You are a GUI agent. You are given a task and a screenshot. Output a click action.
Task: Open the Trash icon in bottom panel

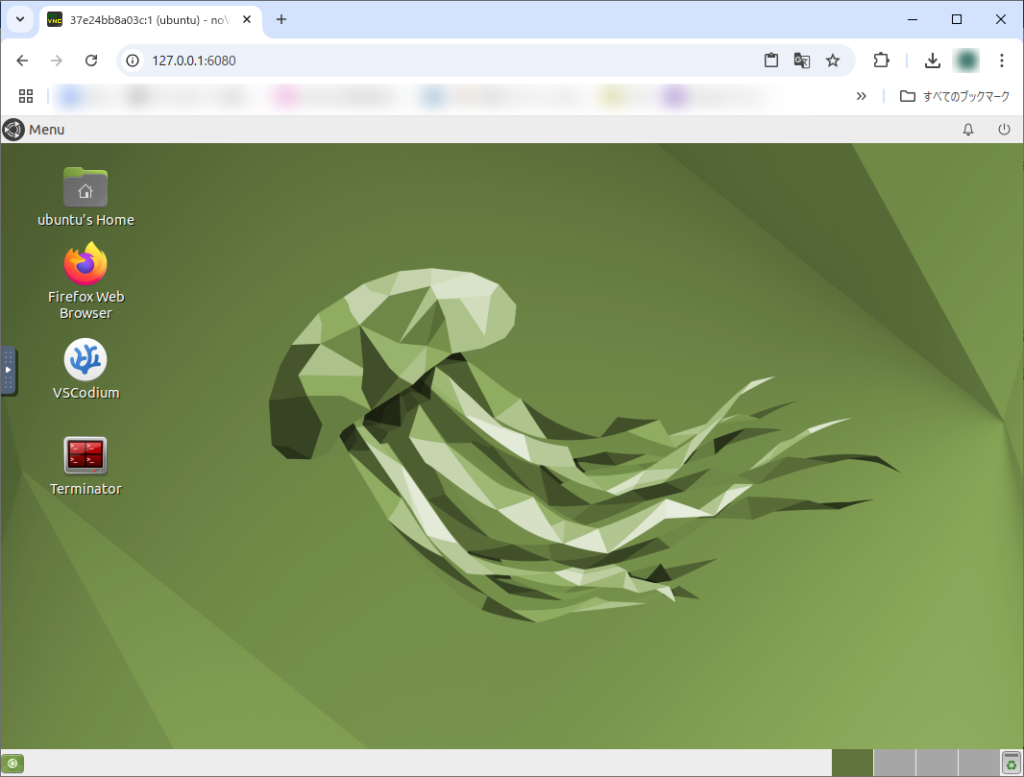pyautogui.click(x=1011, y=763)
